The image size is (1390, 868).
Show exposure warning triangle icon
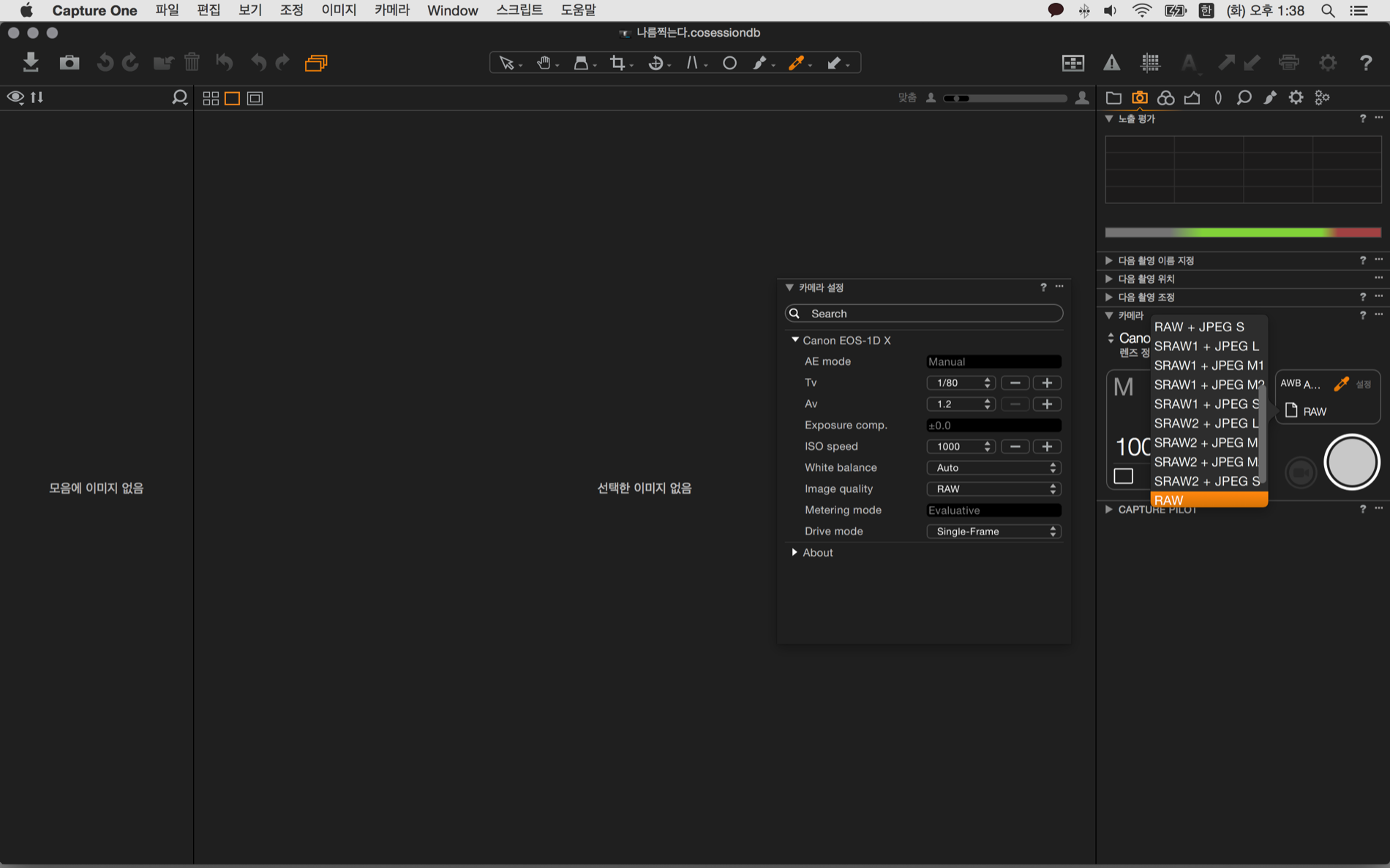pos(1111,63)
